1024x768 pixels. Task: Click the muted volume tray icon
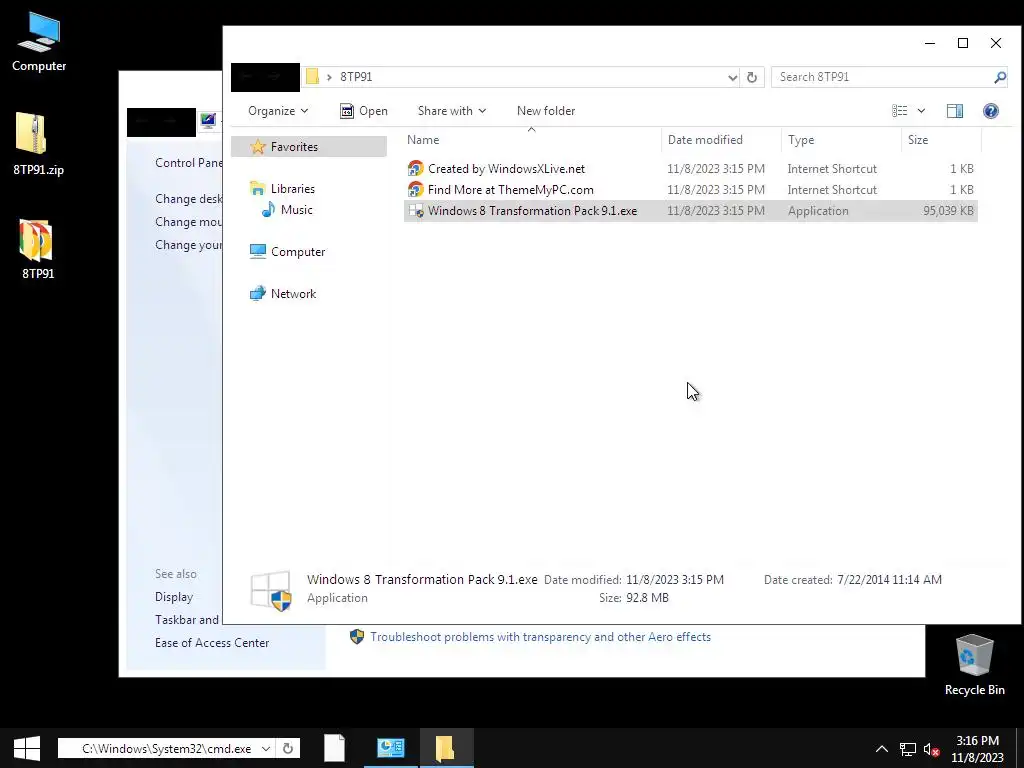coord(931,749)
